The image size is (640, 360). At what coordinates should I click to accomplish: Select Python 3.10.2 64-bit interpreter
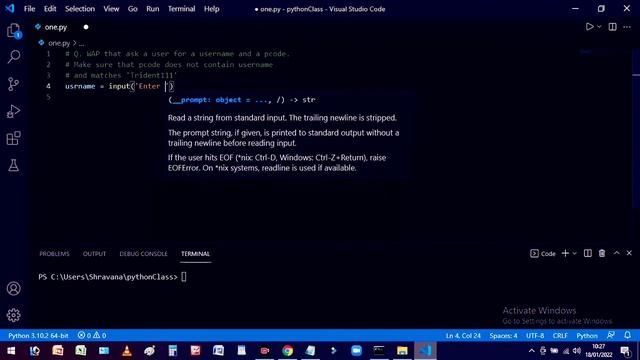38,336
